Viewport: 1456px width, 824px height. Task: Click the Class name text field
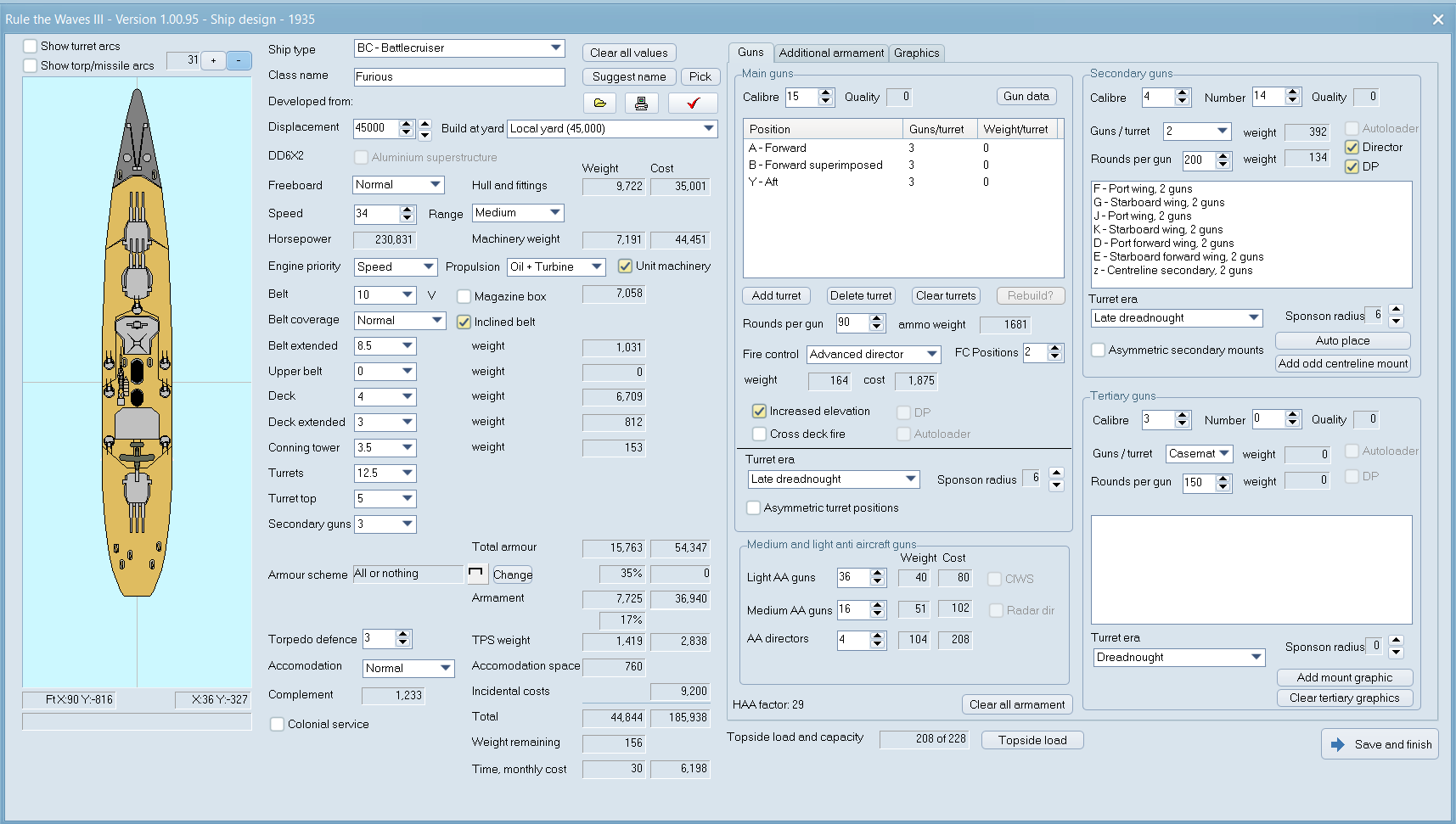pos(458,76)
